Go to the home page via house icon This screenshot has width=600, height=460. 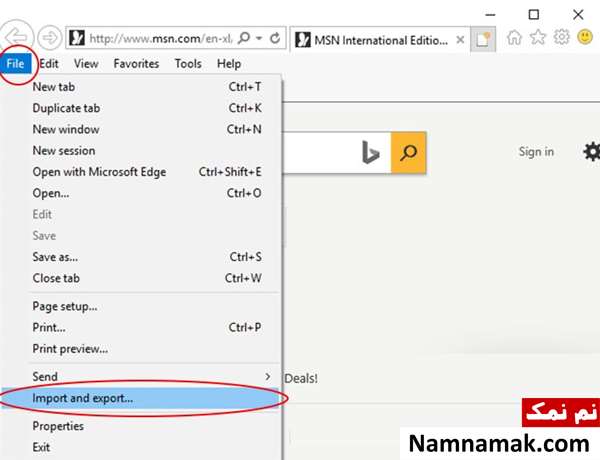[x=514, y=38]
